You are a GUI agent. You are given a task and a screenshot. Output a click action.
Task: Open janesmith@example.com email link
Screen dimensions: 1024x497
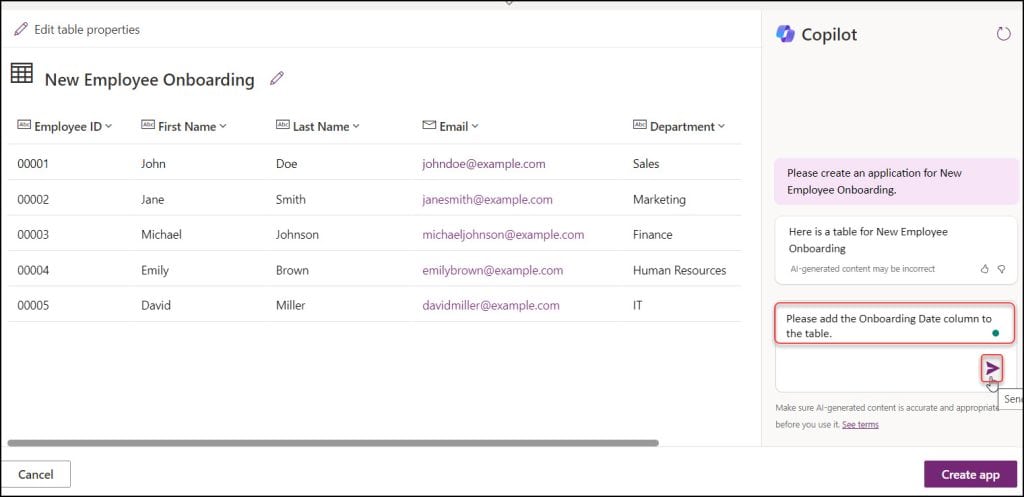[487, 199]
